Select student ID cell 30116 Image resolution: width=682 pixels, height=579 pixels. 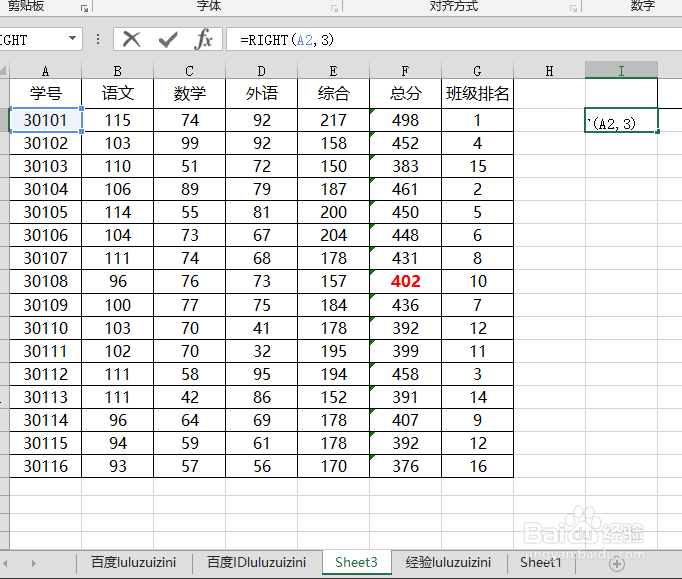pos(45,466)
